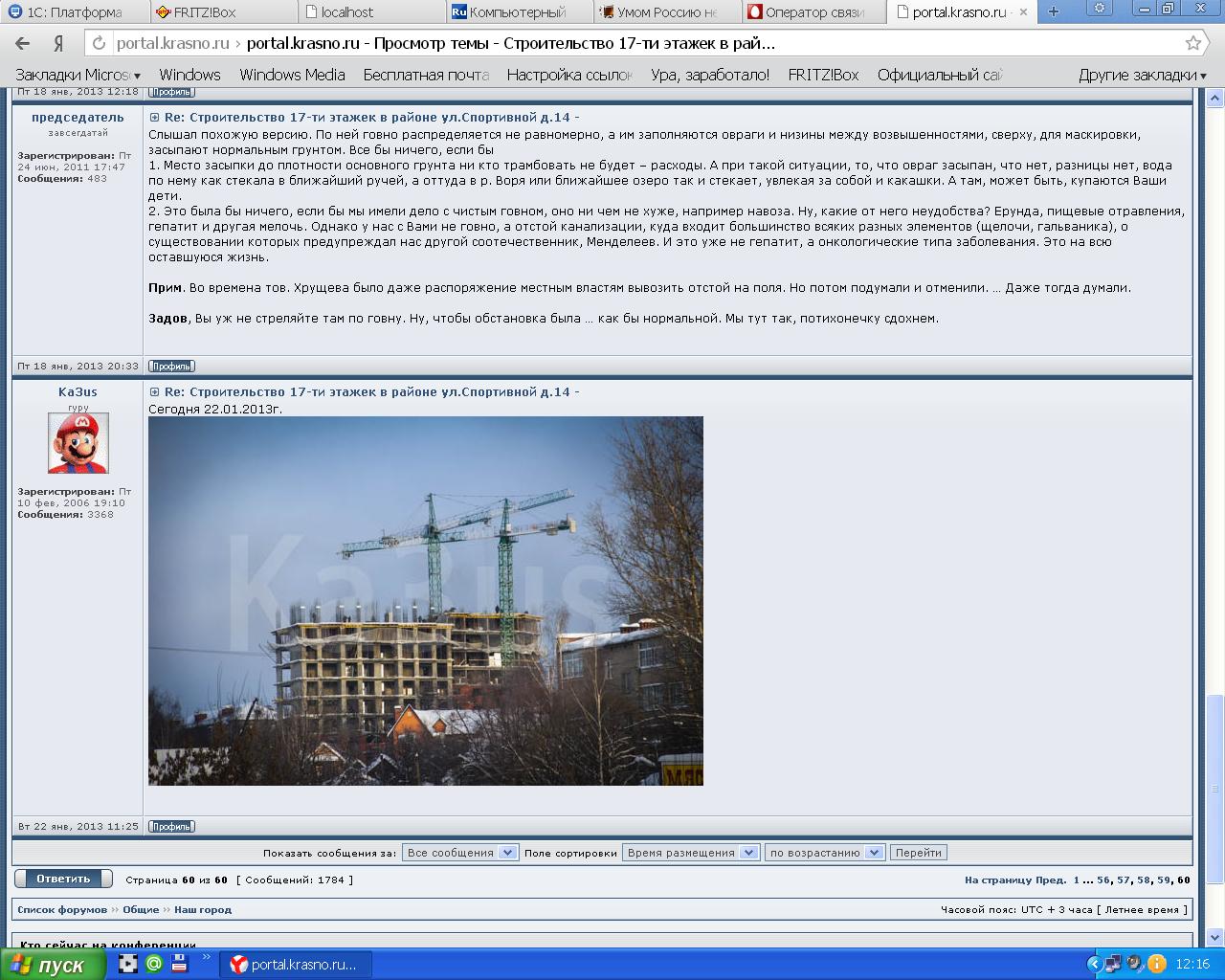Switch to the Оператор связи tab
Viewport: 1225px width, 980px height.
click(x=815, y=12)
